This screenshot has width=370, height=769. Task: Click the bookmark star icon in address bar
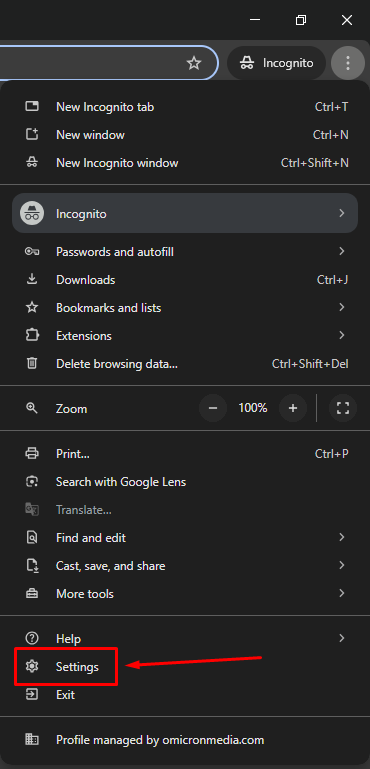pyautogui.click(x=194, y=63)
